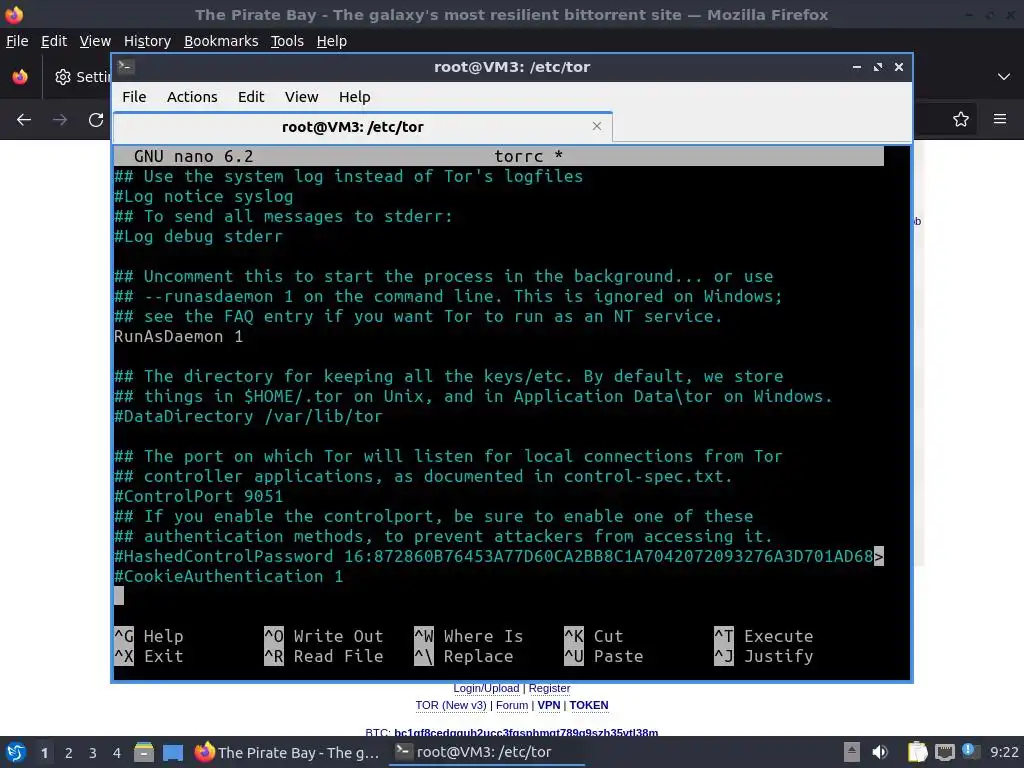The width and height of the screenshot is (1024, 768).
Task: Click the Register link on Pirate Bay
Action: pyautogui.click(x=549, y=688)
